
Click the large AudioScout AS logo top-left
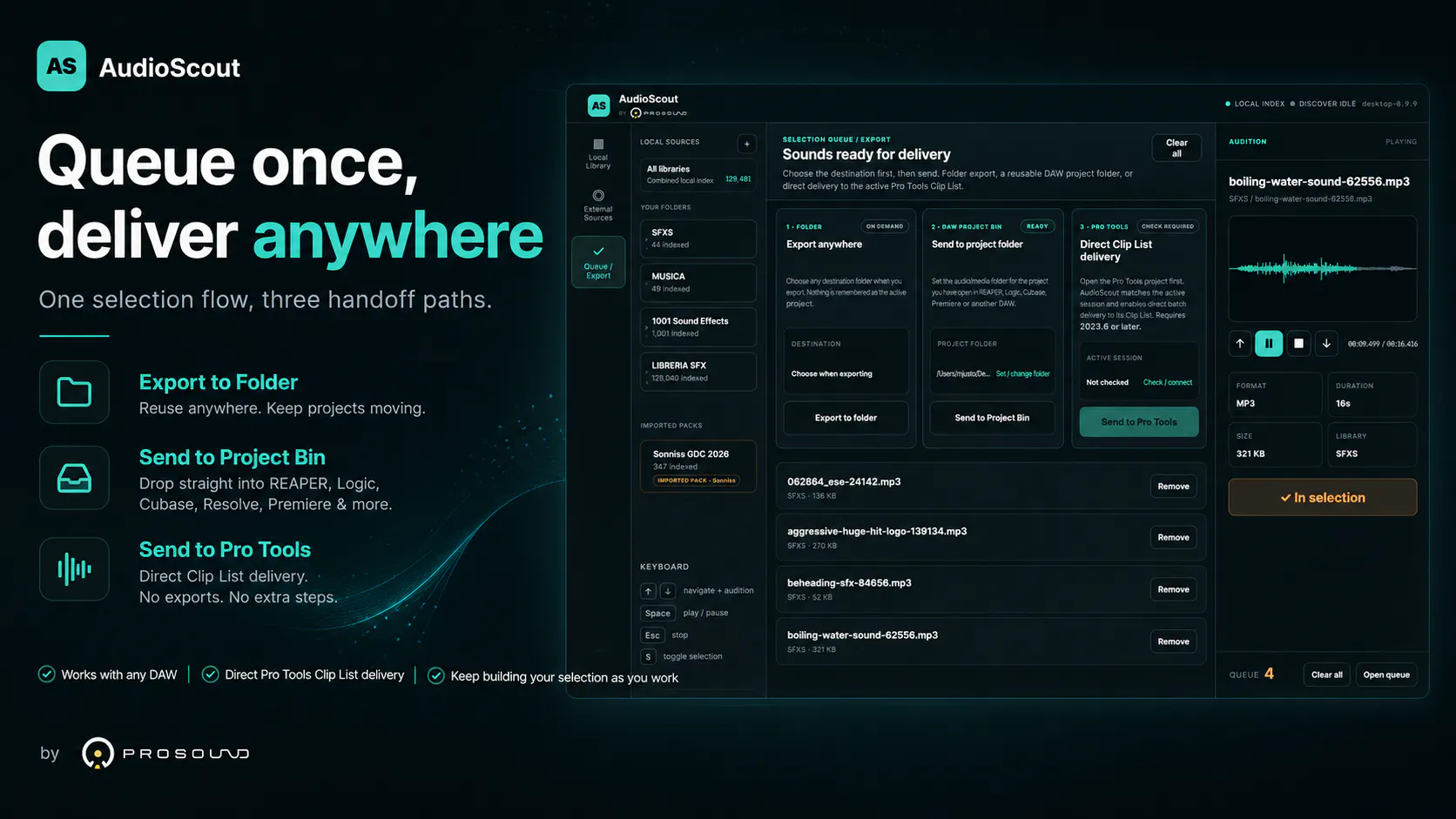click(62, 66)
